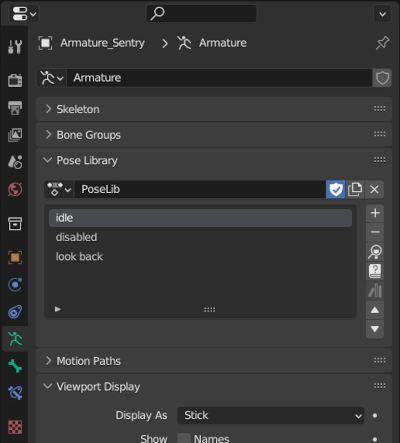
Task: Move the pose up in the list
Action: coord(375,310)
